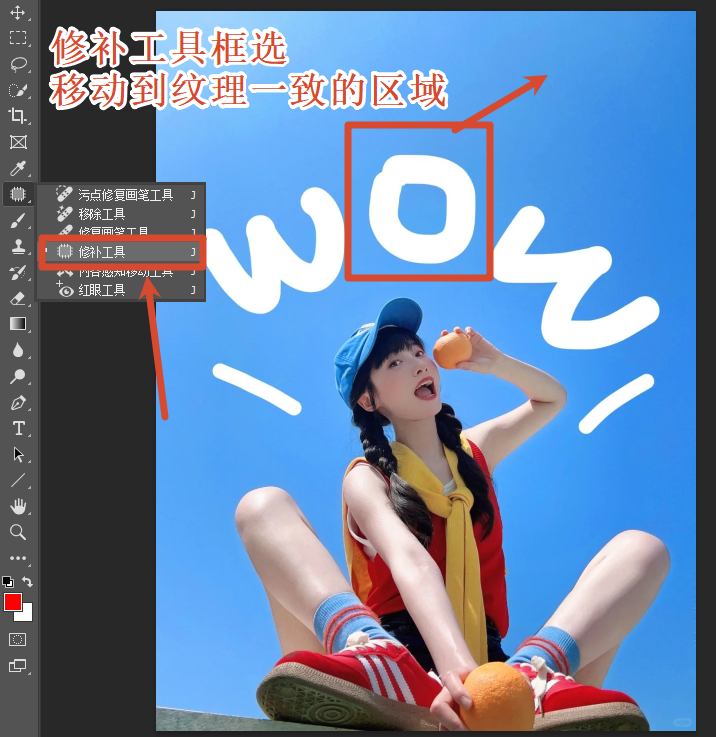Screen dimensions: 716x737
Task: Select the Clone Stamp tool
Action: [18, 246]
